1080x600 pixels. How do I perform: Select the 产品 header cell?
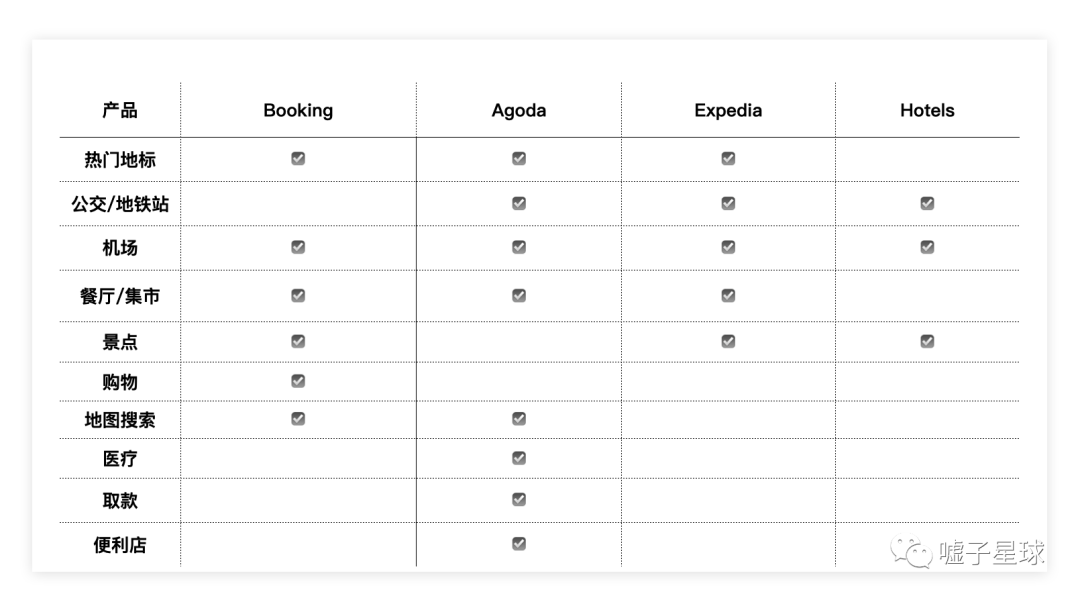click(x=120, y=110)
